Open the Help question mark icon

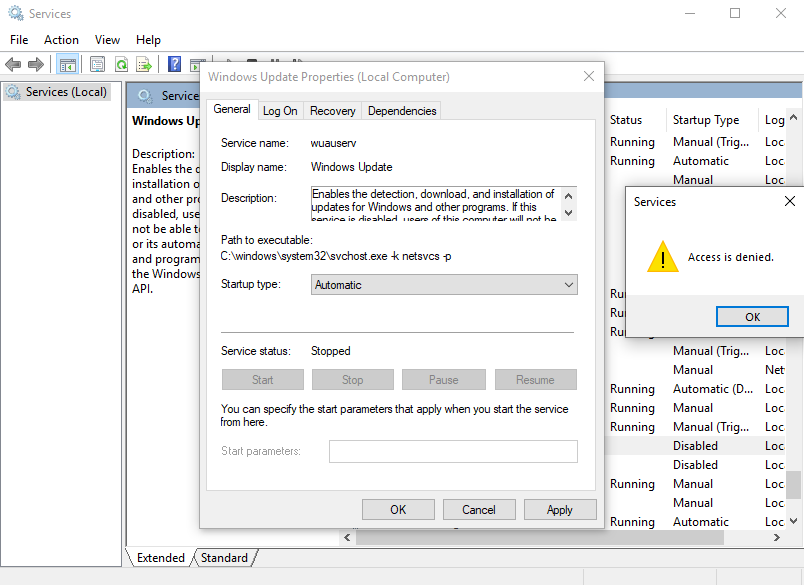[174, 65]
